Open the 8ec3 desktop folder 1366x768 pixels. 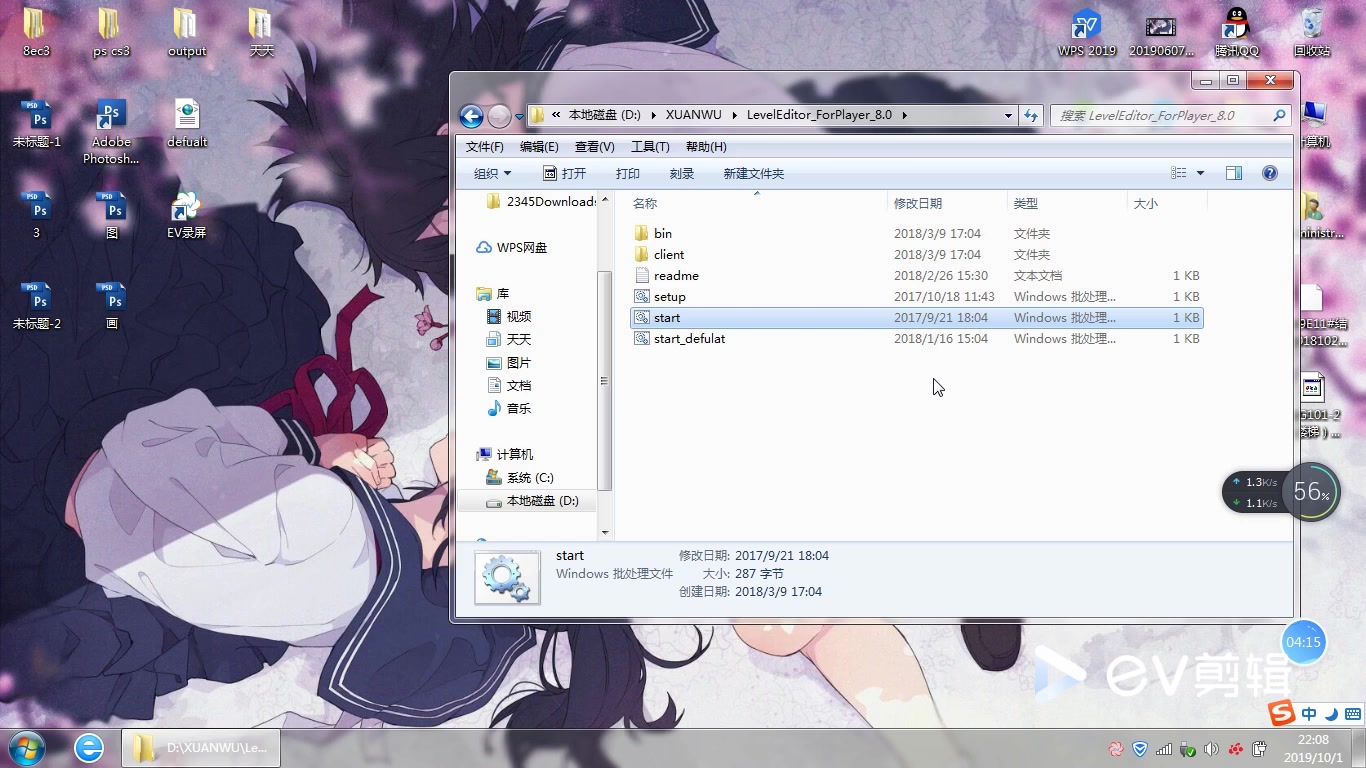(36, 33)
